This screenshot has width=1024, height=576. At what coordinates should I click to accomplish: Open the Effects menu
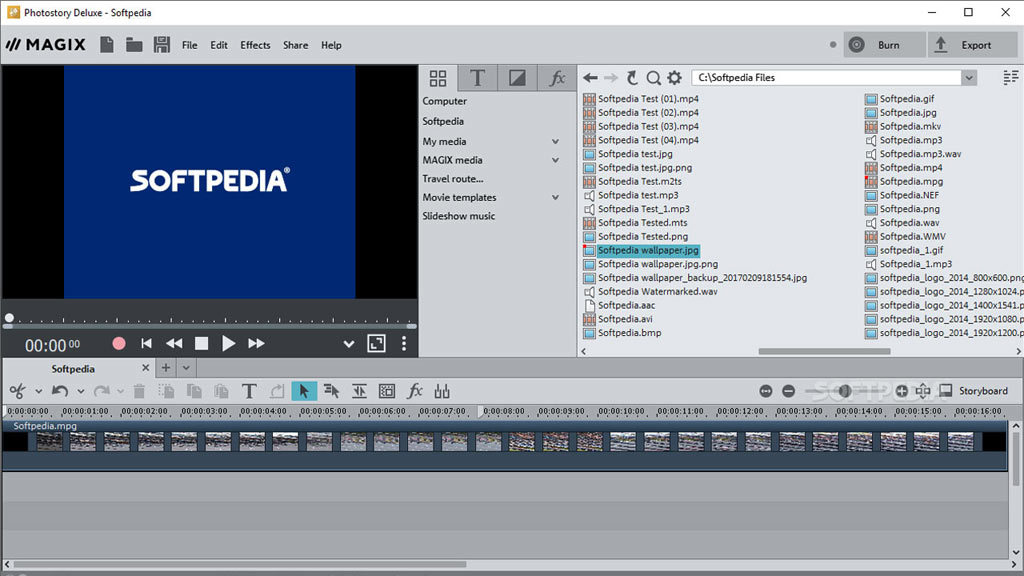[255, 45]
